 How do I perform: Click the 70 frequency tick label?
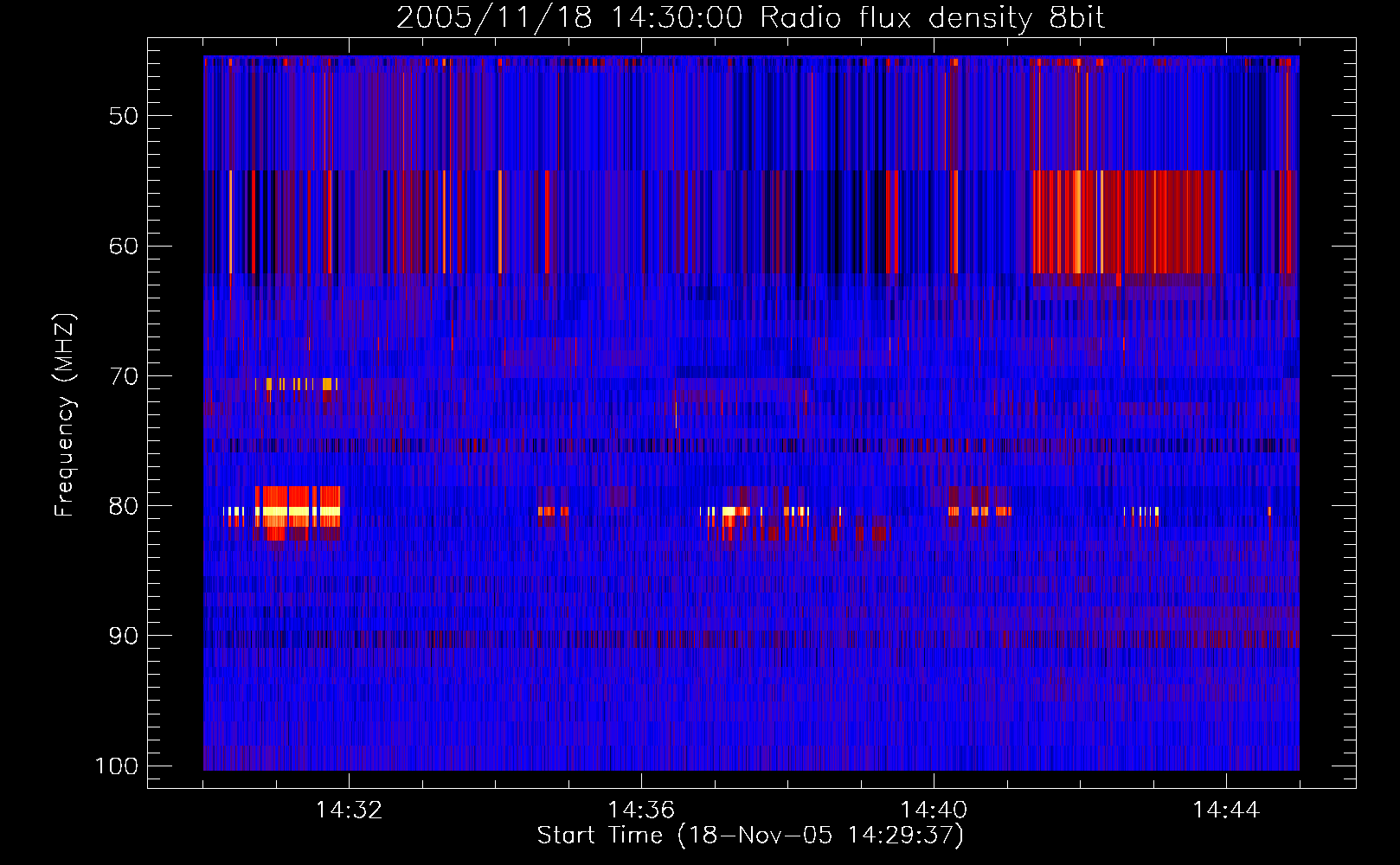click(x=124, y=376)
